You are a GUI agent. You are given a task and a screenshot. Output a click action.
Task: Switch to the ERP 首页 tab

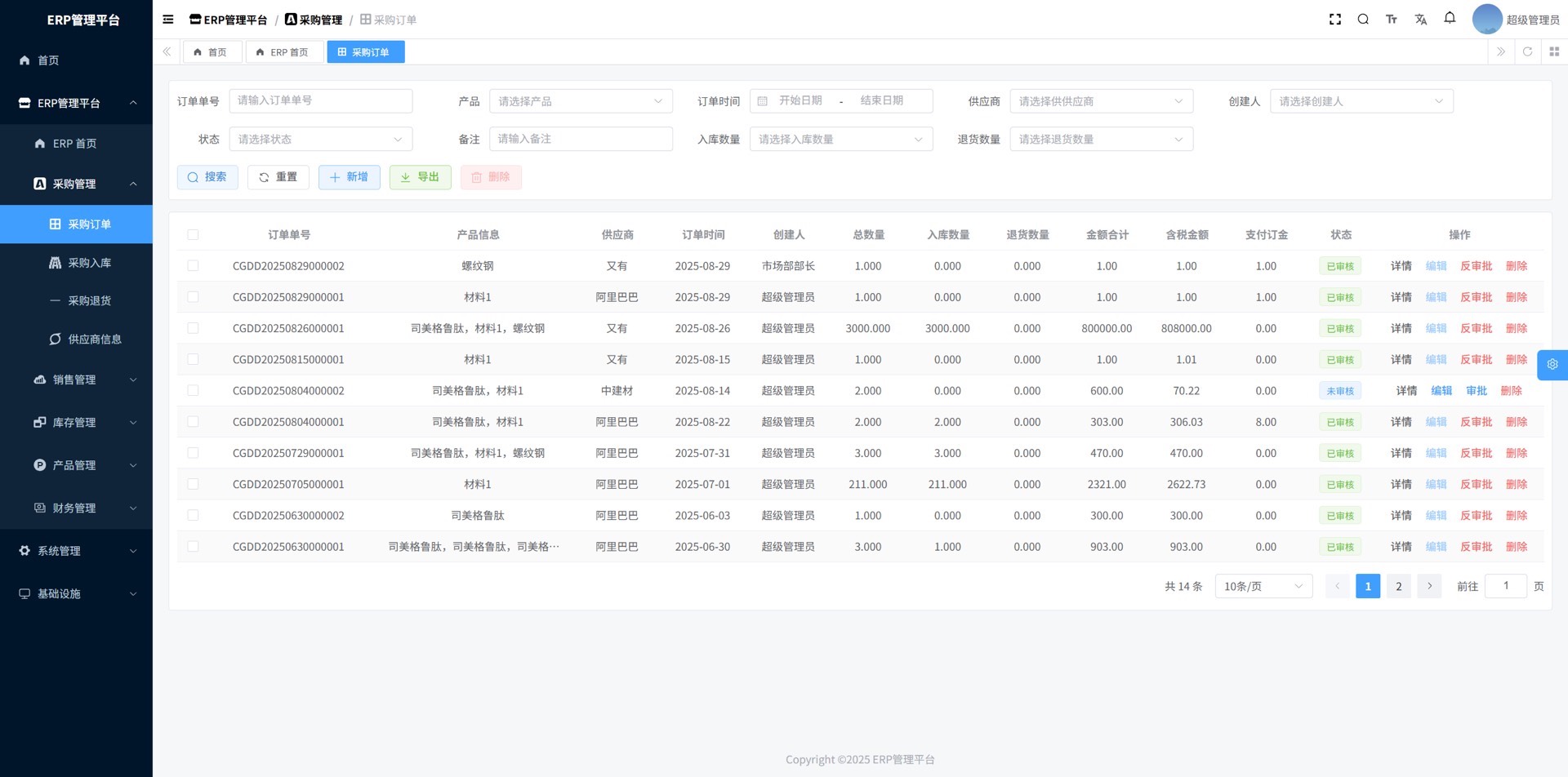click(283, 52)
